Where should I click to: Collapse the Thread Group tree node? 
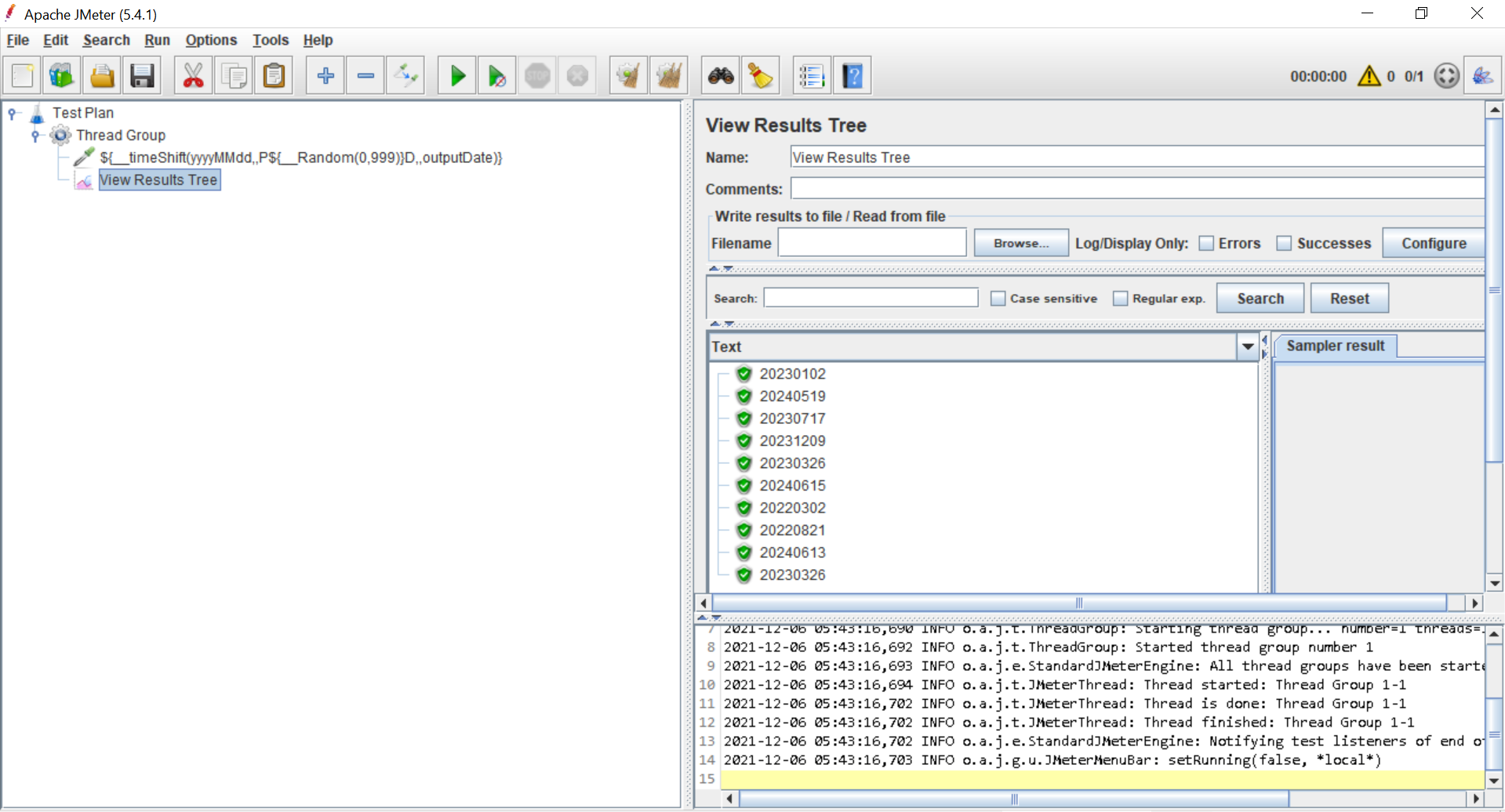click(35, 136)
